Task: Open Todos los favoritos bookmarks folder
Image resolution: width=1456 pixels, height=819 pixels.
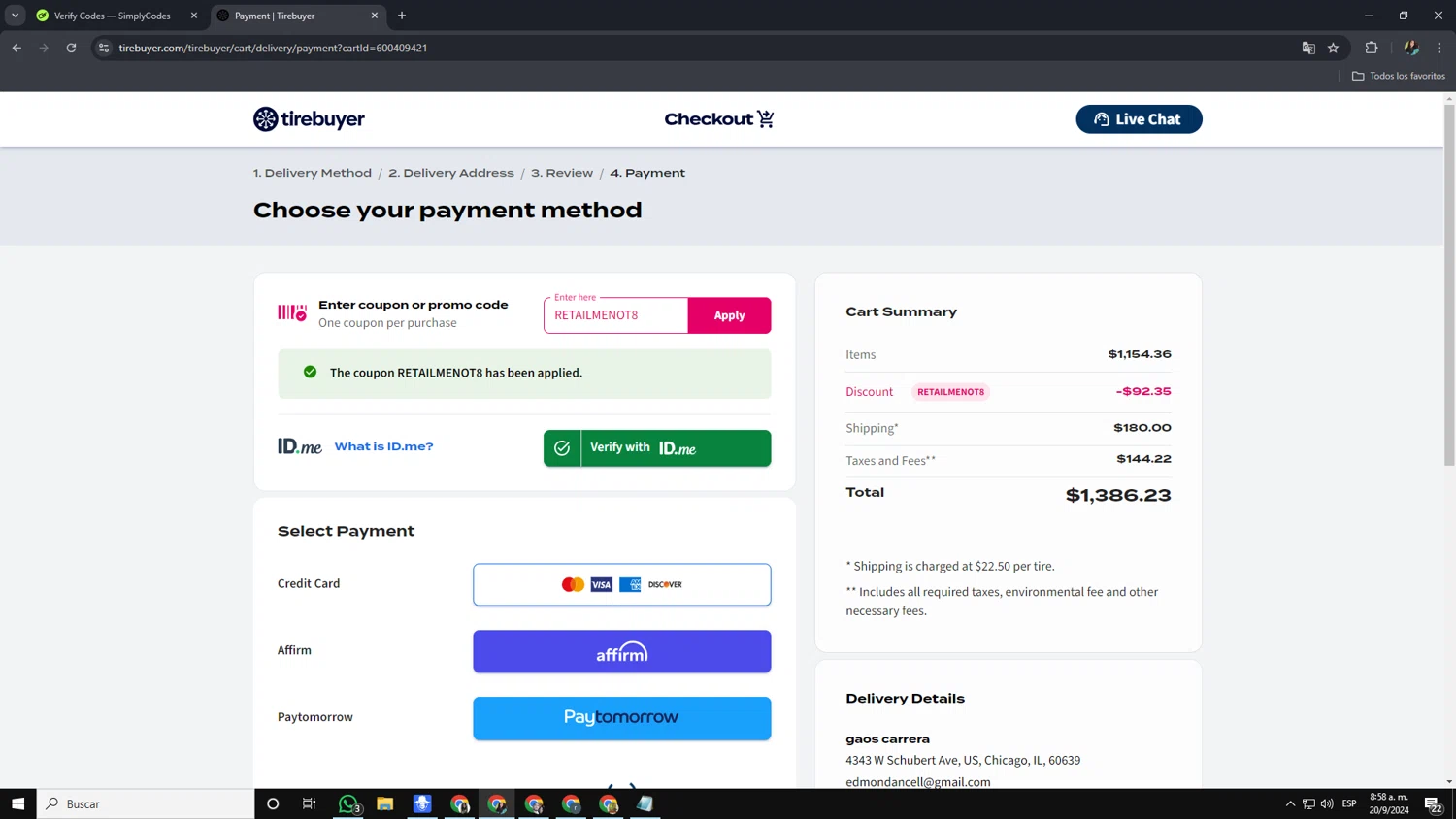Action: pyautogui.click(x=1399, y=76)
